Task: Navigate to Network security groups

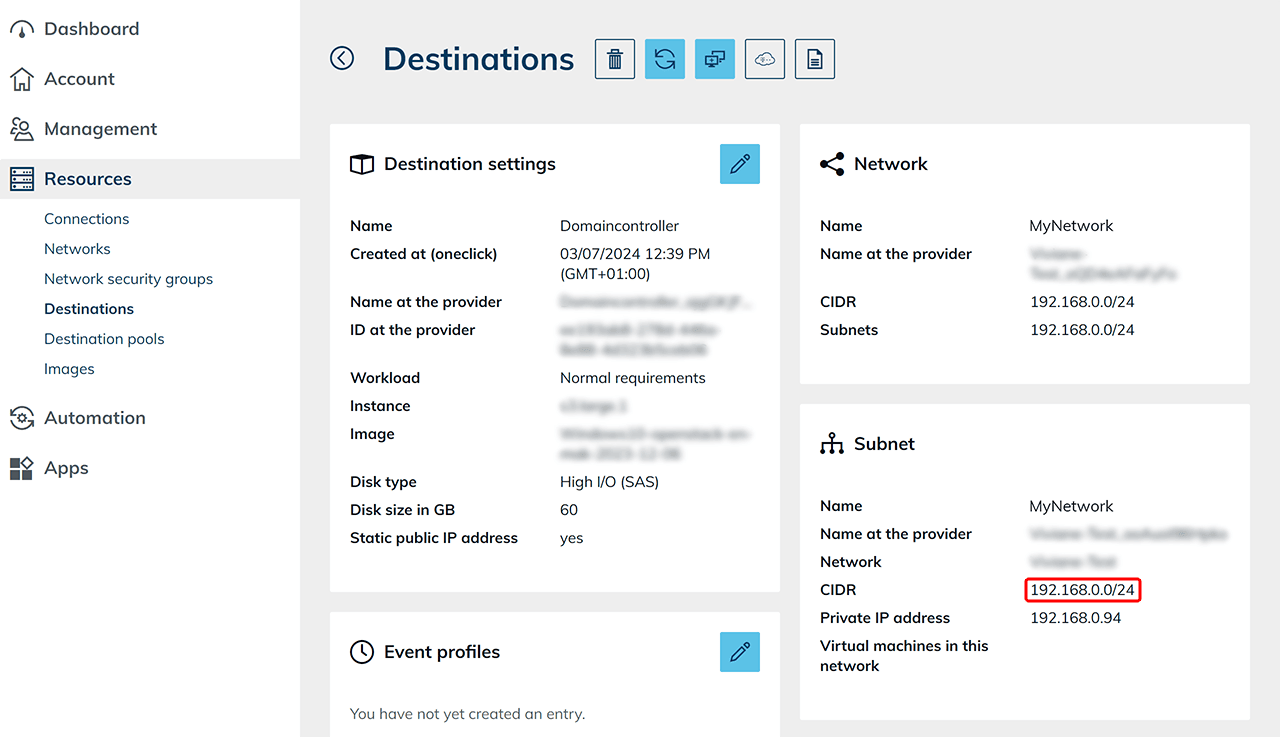Action: [x=128, y=279]
